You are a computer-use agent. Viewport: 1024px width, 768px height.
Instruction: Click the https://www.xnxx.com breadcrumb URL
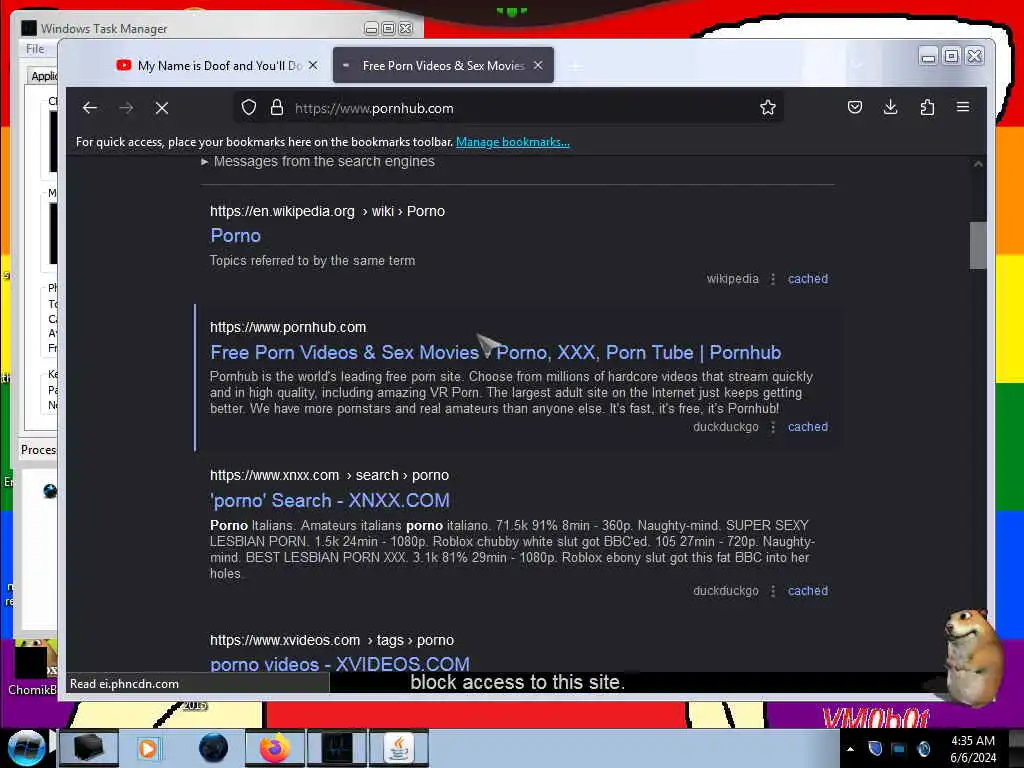click(x=274, y=475)
